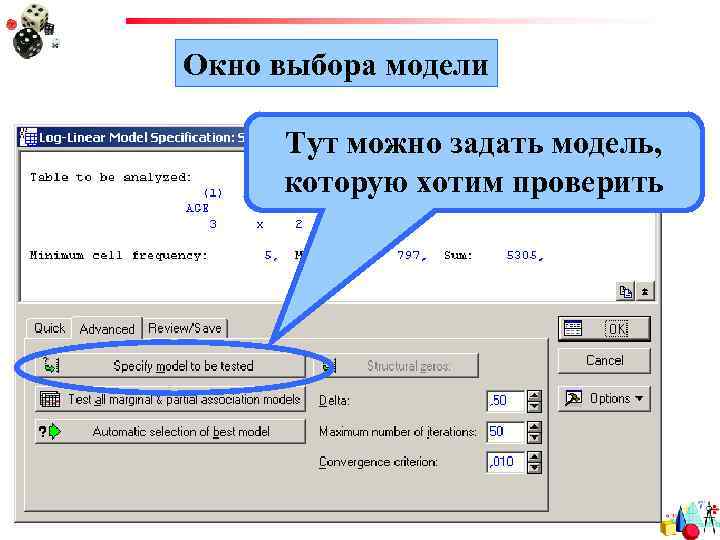
Task: Click the Sum value 5305
Action: pos(525,255)
